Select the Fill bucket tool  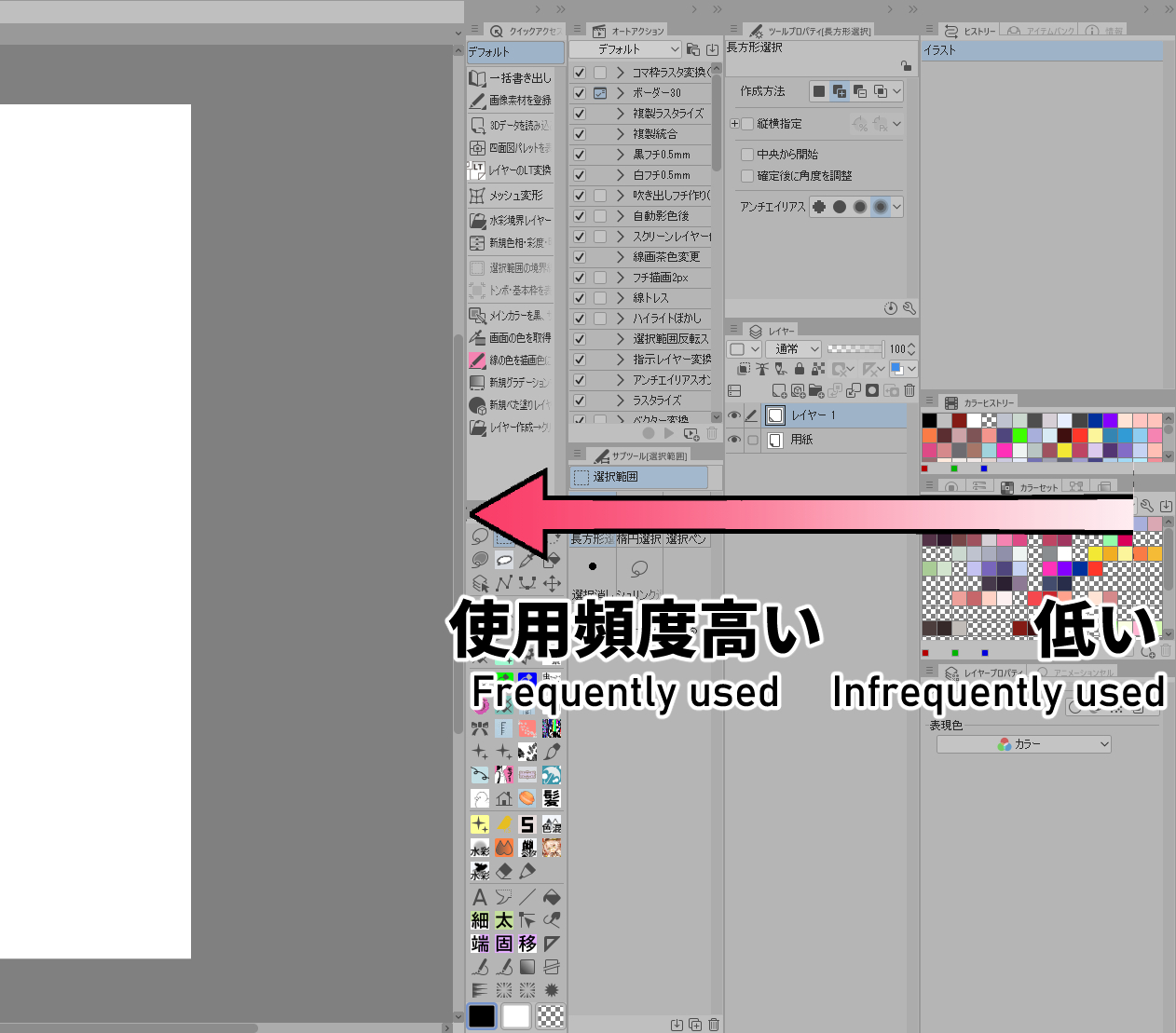point(552,897)
